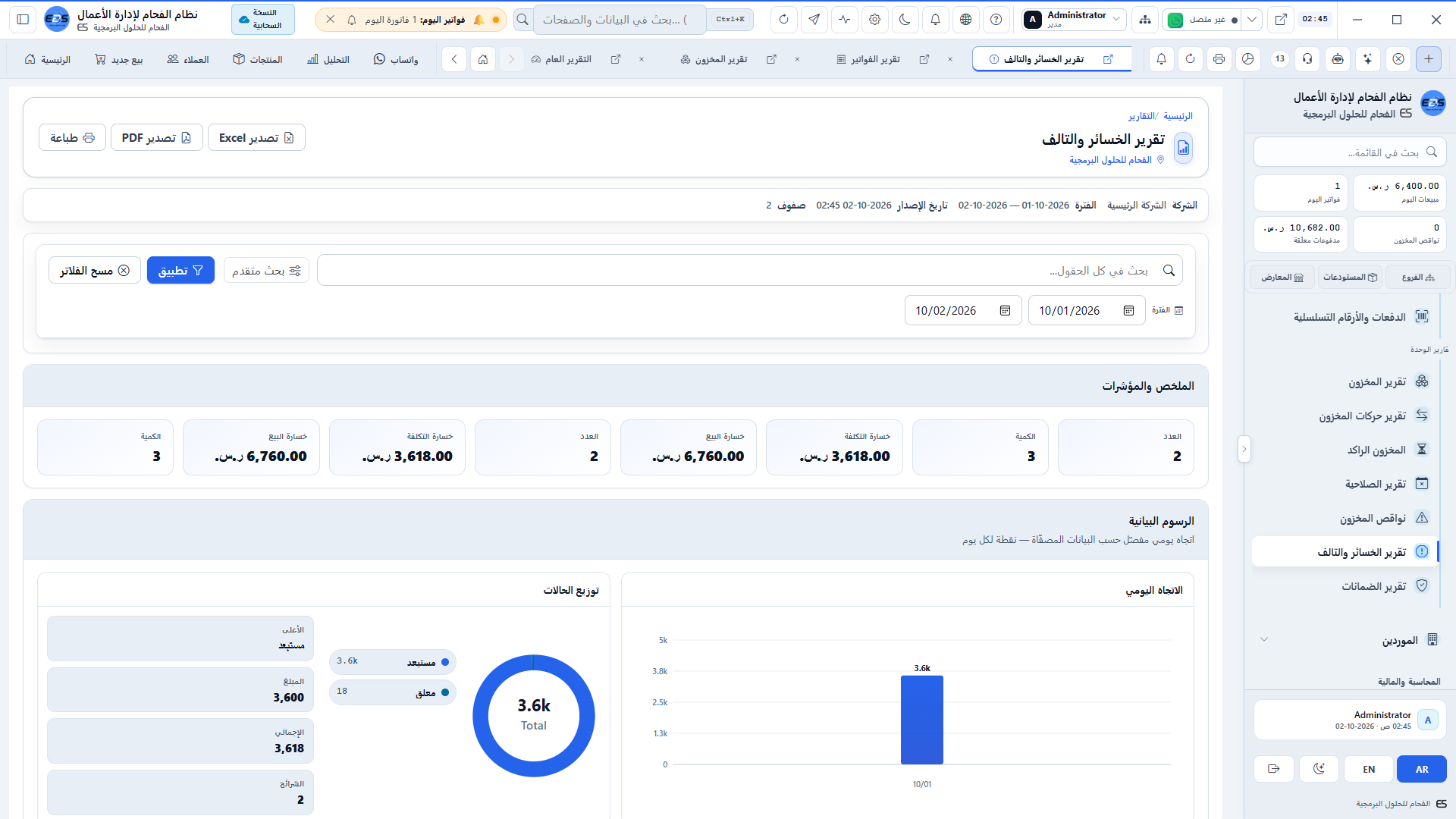Close the تقرير الفواتير tab
This screenshot has width=1456, height=819.
[x=950, y=59]
